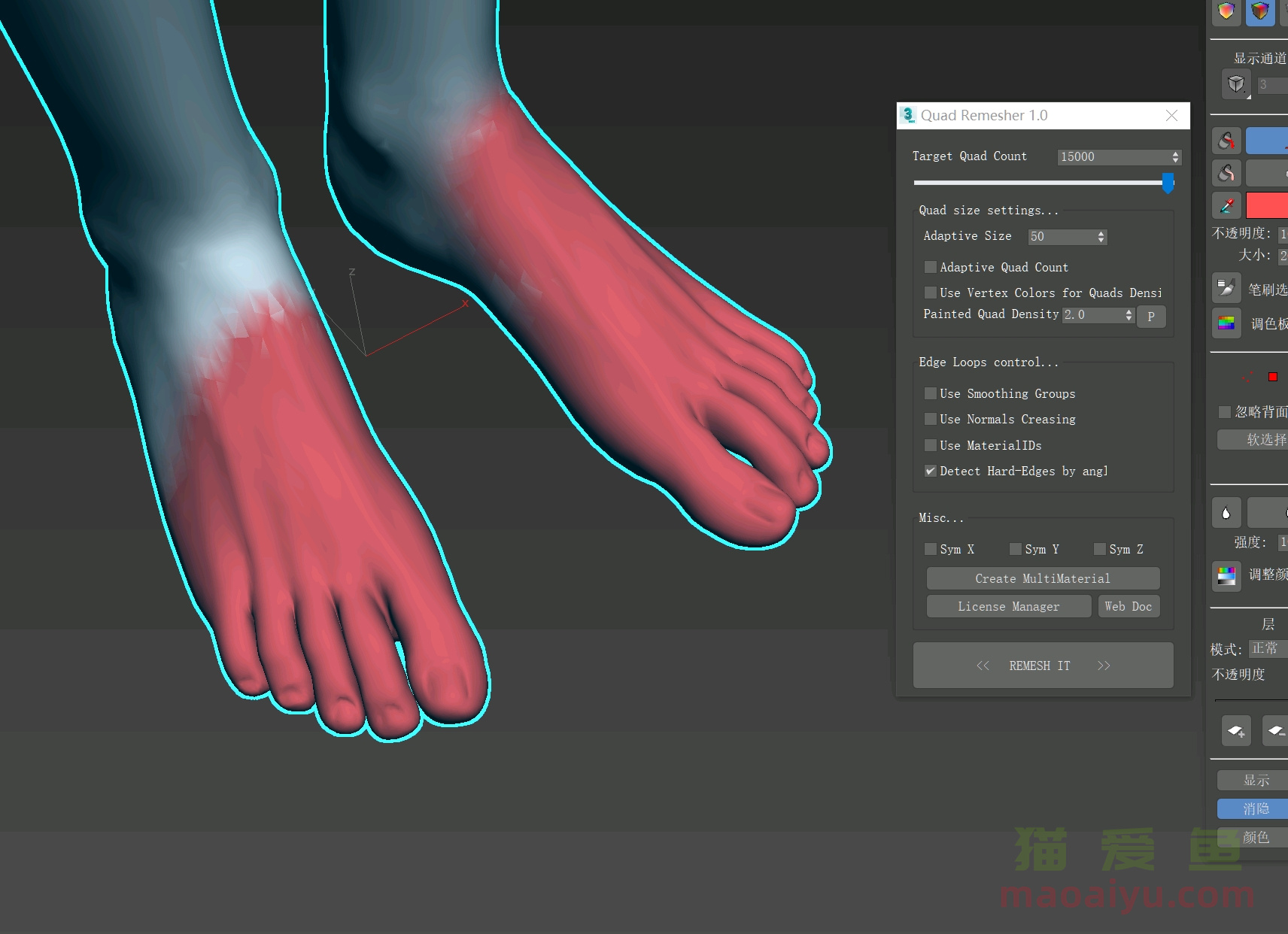This screenshot has height=934, width=1288.
Task: Click the display channel cube icon
Action: point(1235,84)
